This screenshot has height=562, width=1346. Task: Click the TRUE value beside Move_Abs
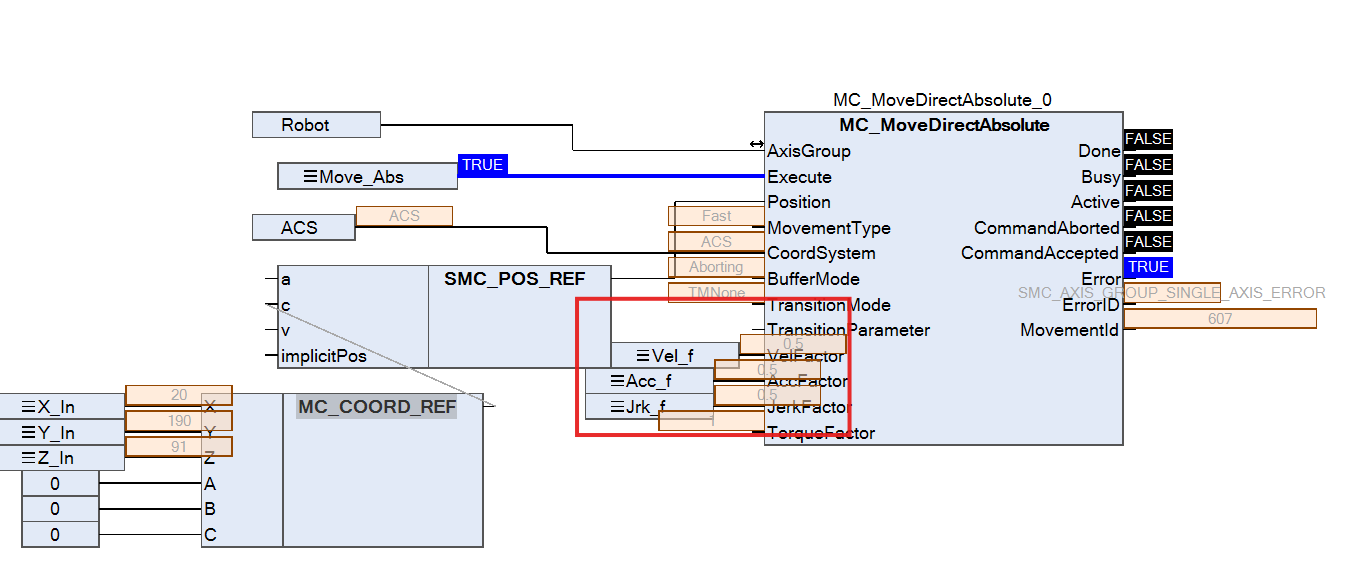pyautogui.click(x=482, y=165)
